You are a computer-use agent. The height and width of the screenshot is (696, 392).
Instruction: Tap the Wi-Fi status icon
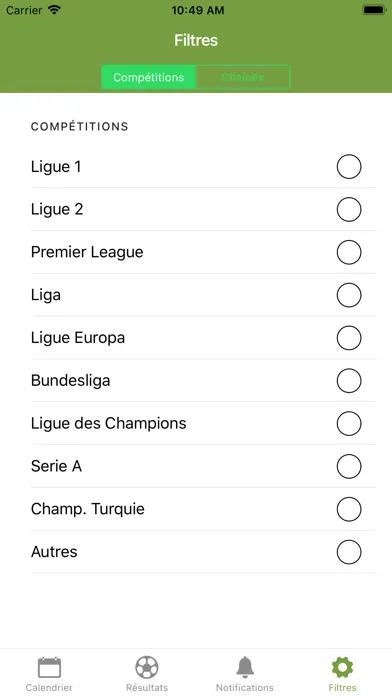coord(54,10)
